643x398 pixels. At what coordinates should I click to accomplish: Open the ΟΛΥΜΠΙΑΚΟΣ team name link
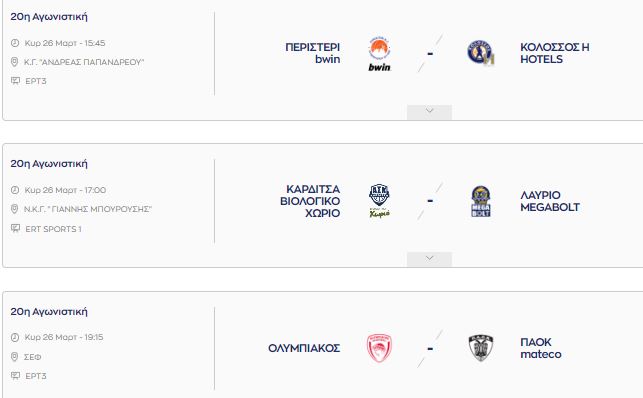pos(304,348)
